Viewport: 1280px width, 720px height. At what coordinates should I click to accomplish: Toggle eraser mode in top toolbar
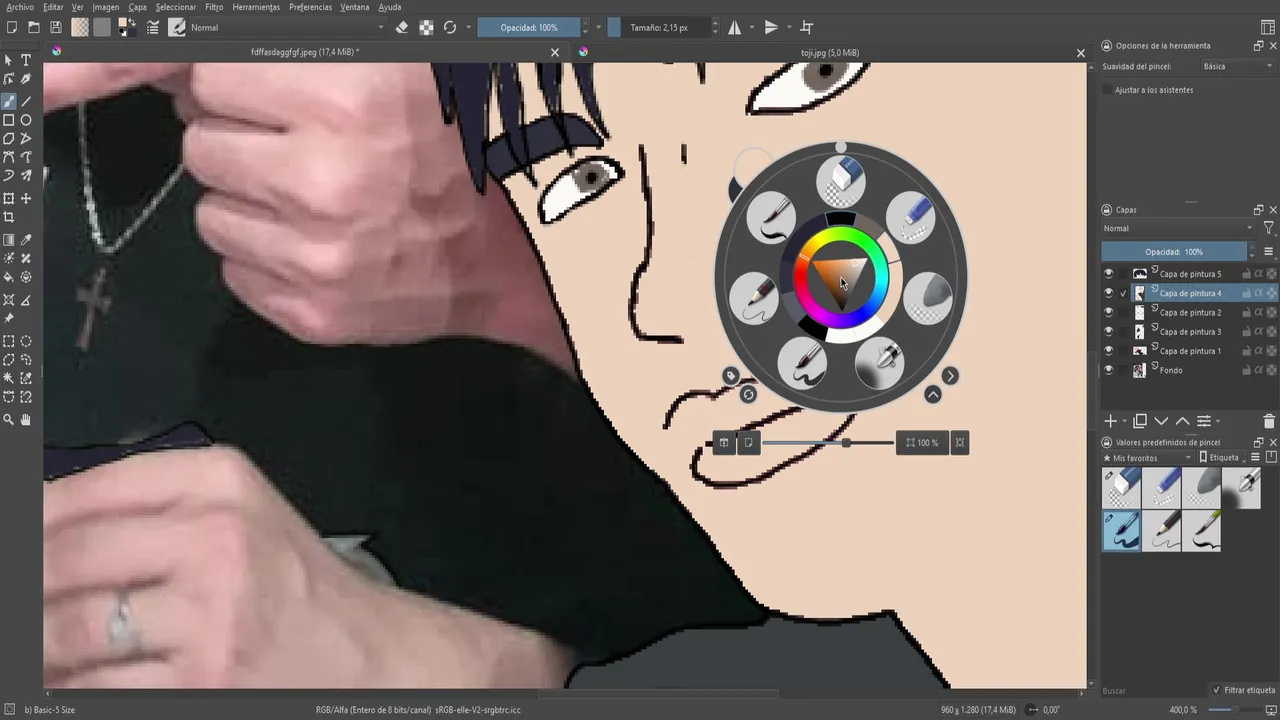coord(402,27)
